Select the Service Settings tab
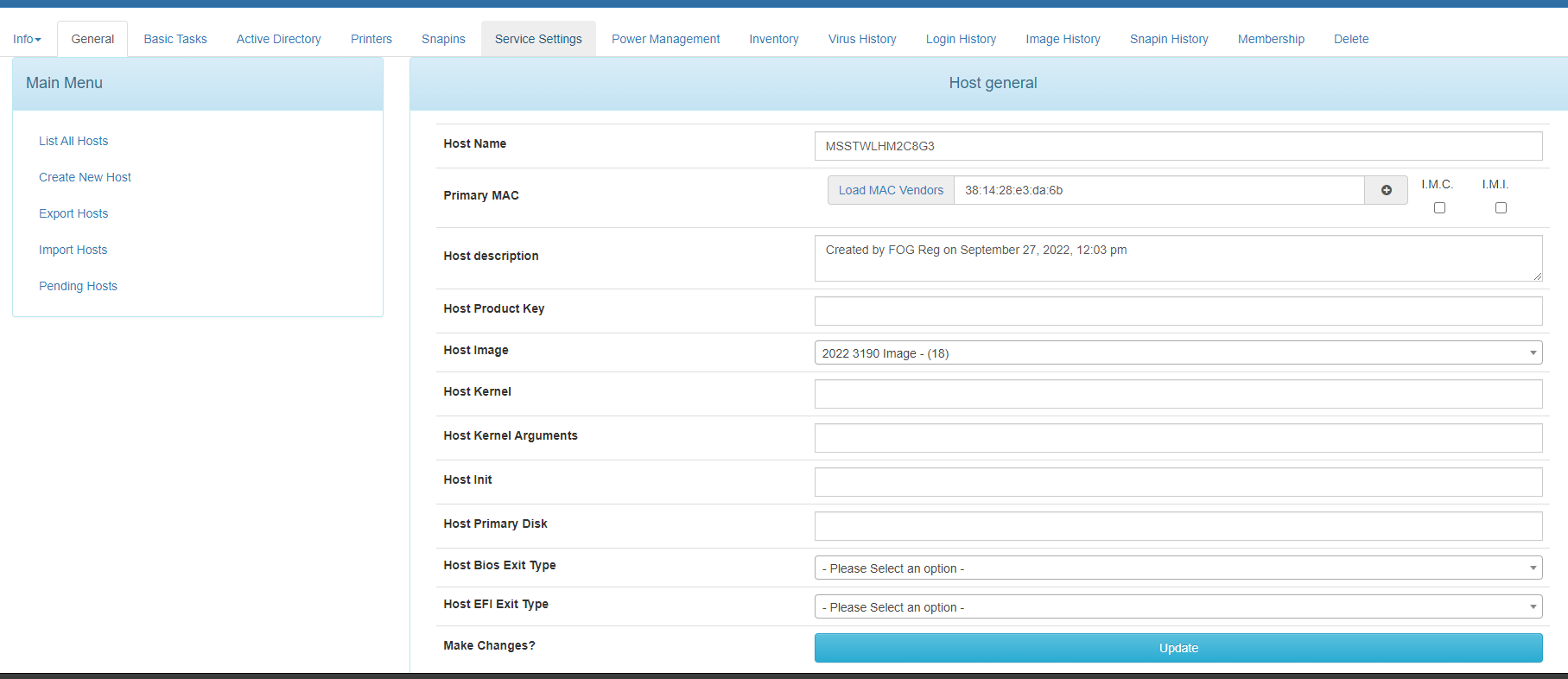1568x679 pixels. pyautogui.click(x=538, y=39)
